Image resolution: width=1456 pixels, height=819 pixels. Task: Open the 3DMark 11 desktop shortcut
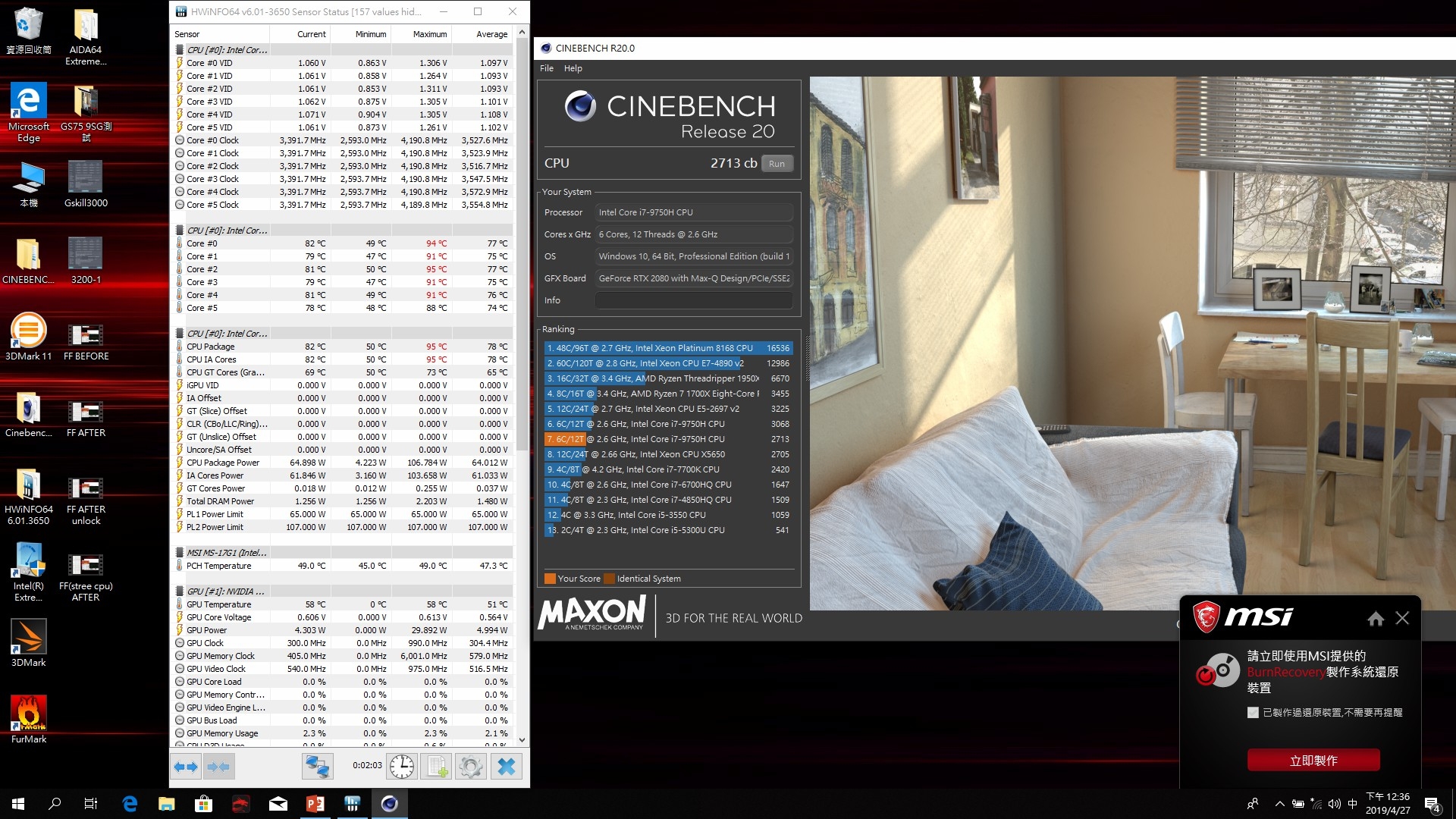point(29,337)
